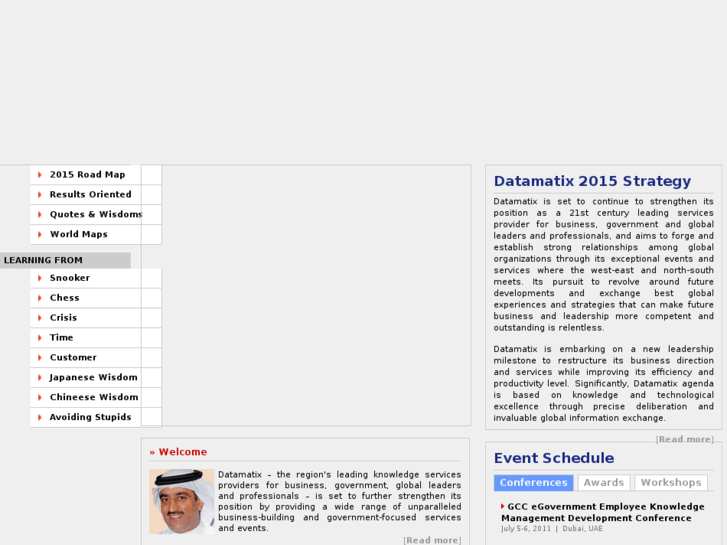Open the Japanese Wisdom menu item

pos(94,378)
